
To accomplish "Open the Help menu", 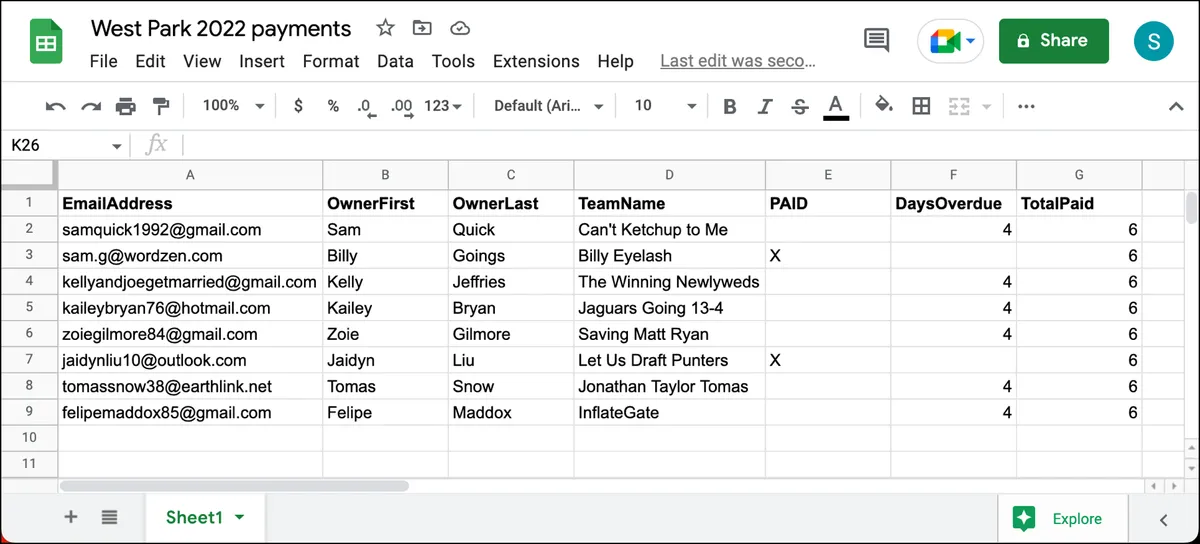I will [616, 61].
